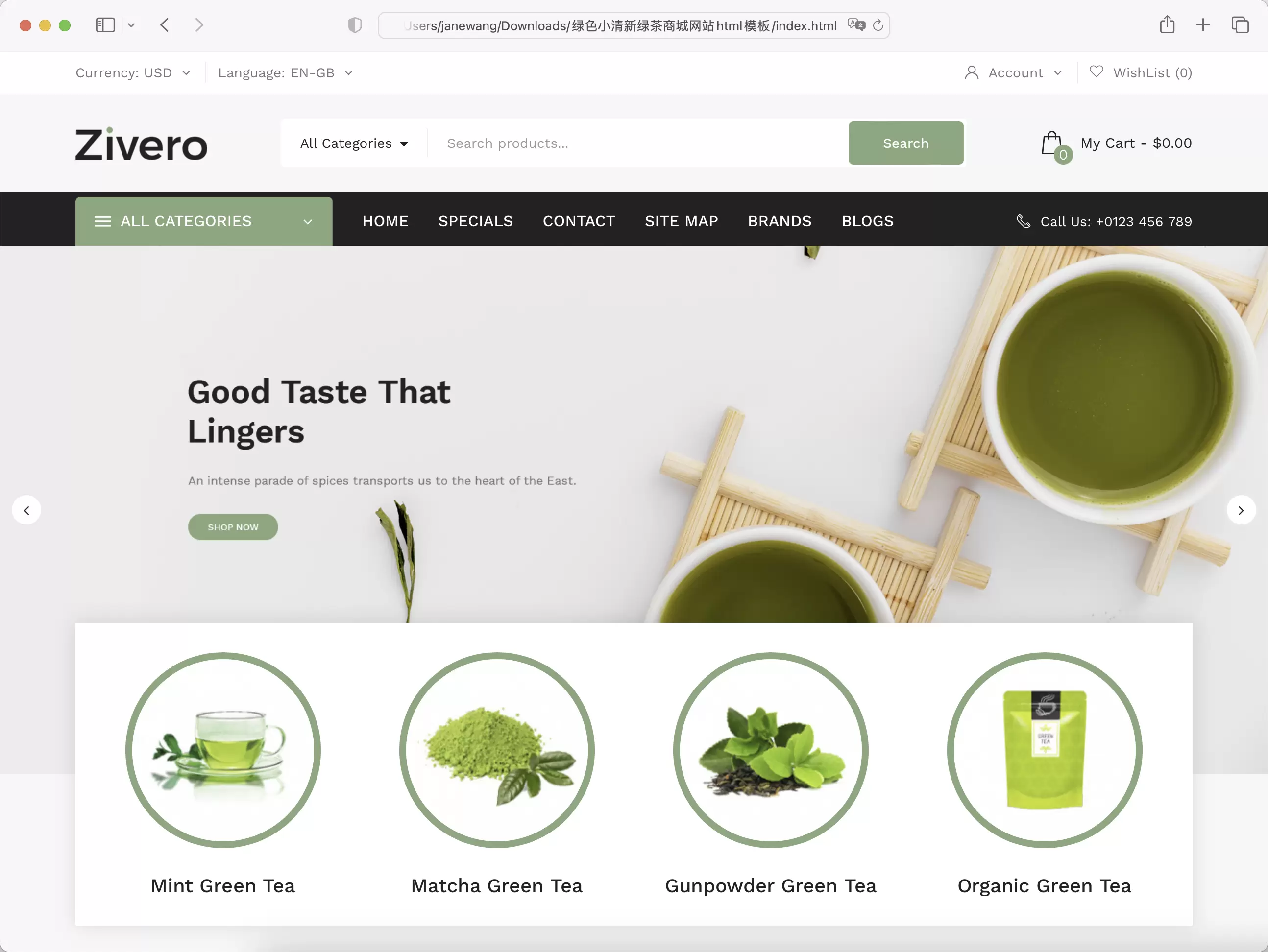The image size is (1268, 952).
Task: Click the WishList heart icon
Action: click(x=1097, y=72)
